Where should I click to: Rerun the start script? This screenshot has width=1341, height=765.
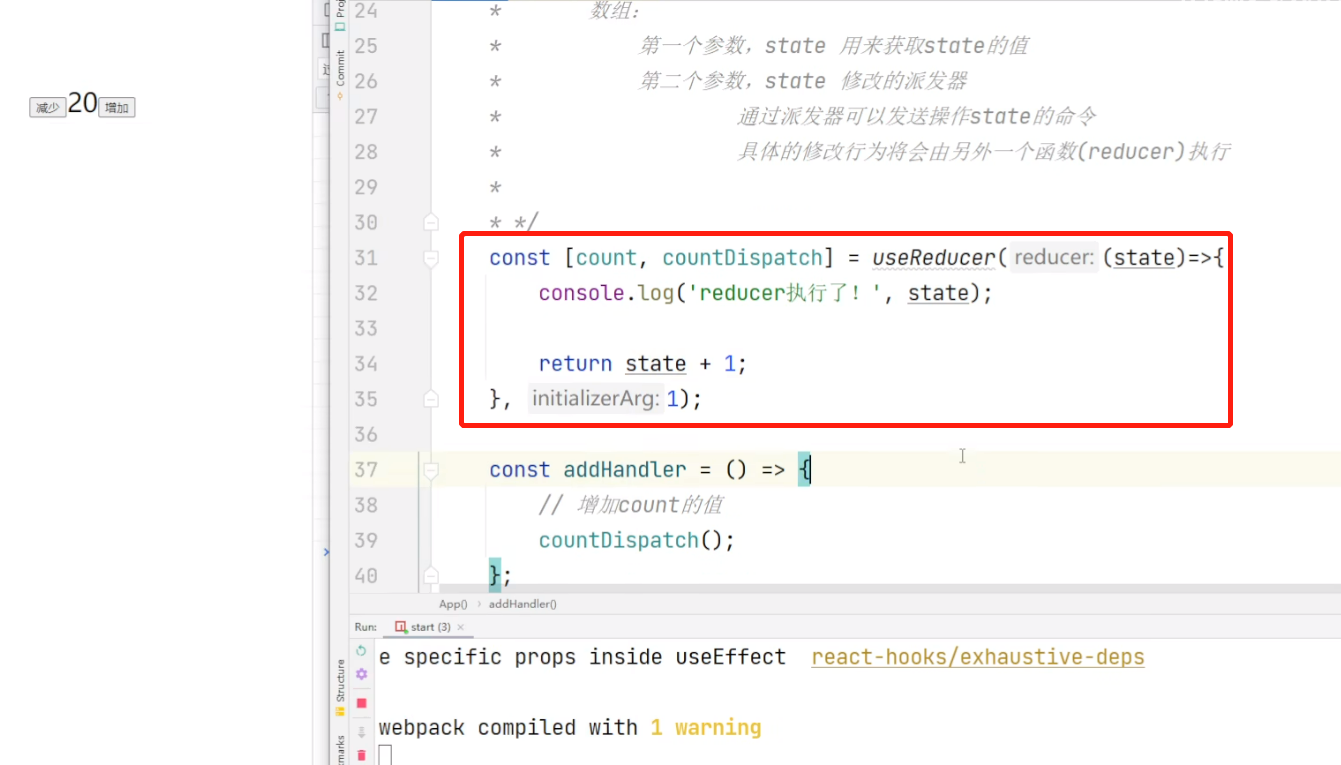(x=360, y=651)
